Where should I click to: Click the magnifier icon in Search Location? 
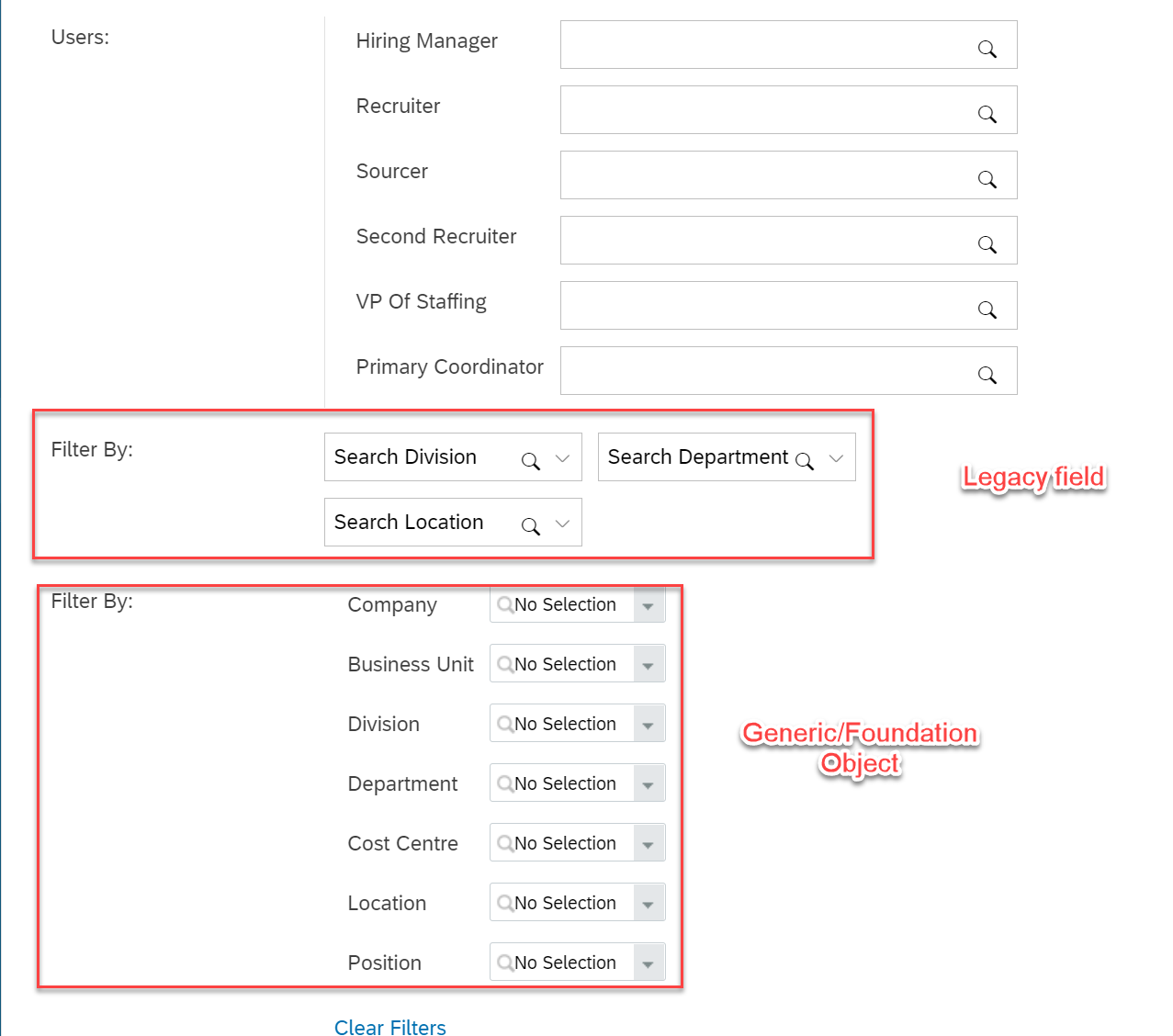click(x=531, y=526)
